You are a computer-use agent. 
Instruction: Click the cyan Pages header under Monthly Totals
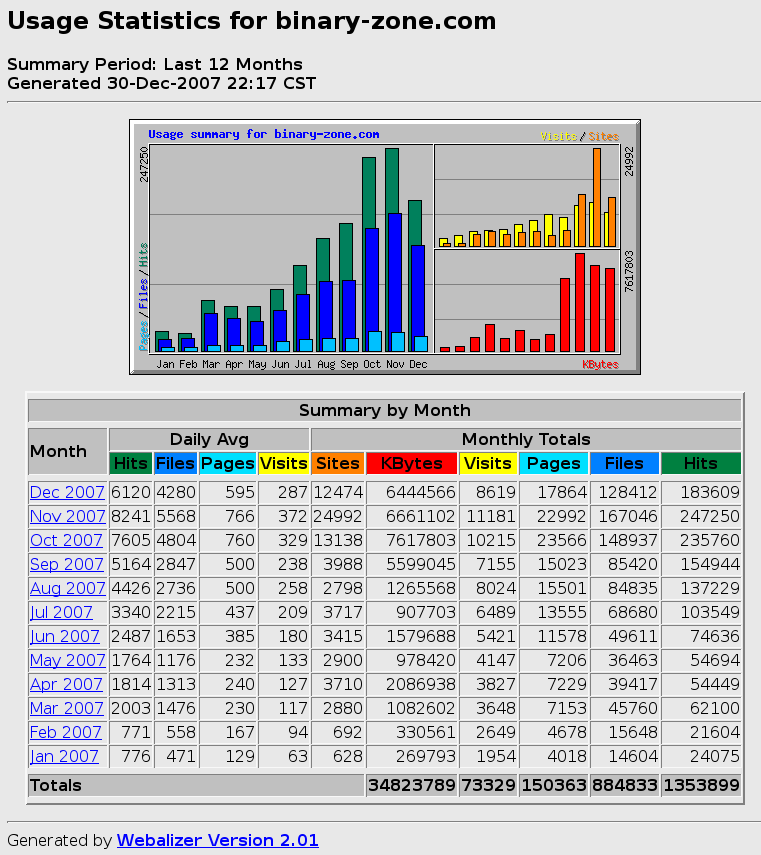(x=553, y=463)
